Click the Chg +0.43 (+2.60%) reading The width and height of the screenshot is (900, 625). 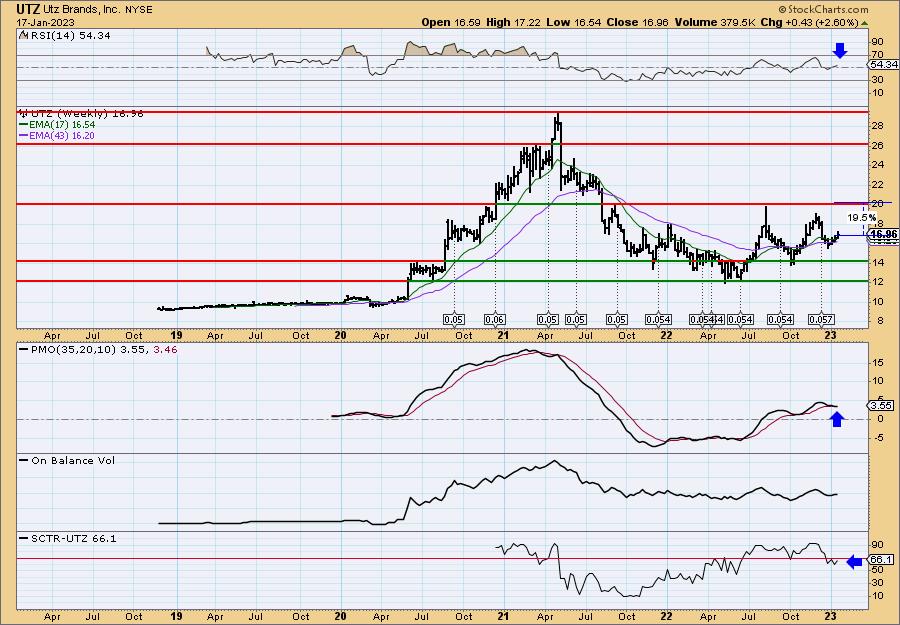pyautogui.click(x=809, y=22)
